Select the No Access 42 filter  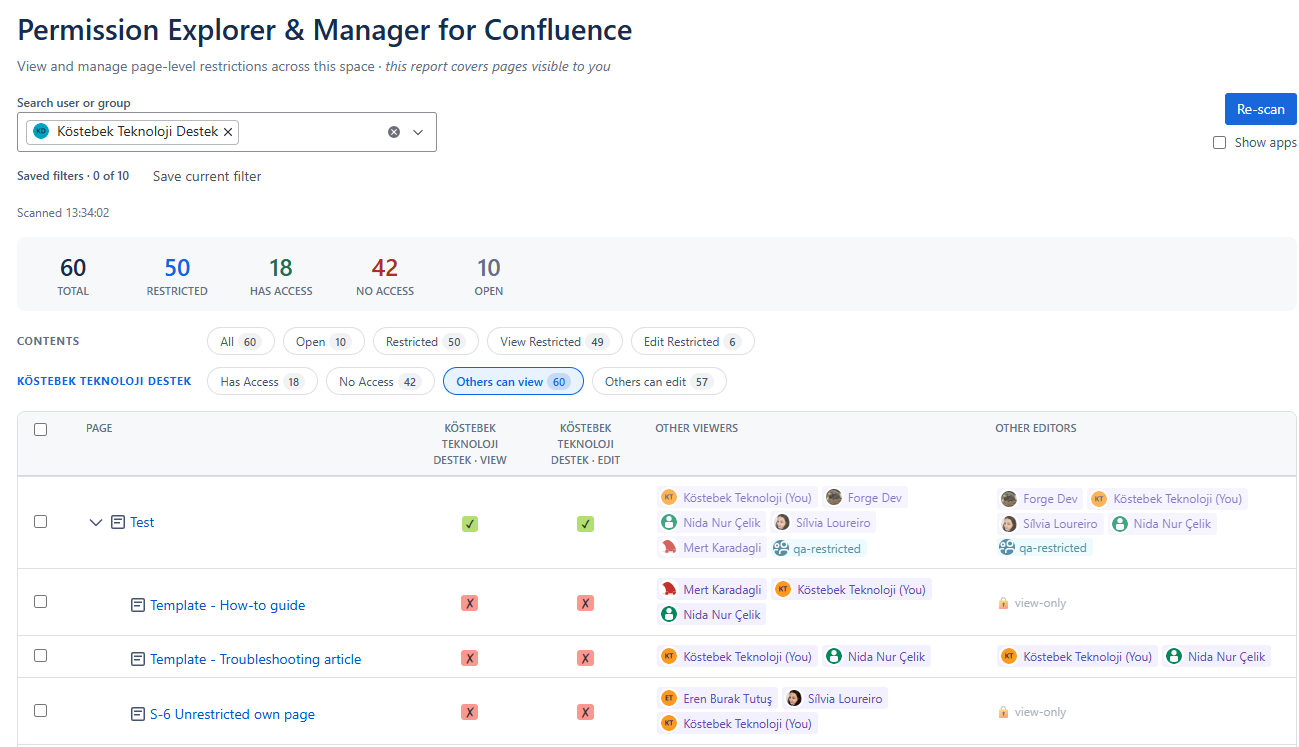[x=380, y=382]
